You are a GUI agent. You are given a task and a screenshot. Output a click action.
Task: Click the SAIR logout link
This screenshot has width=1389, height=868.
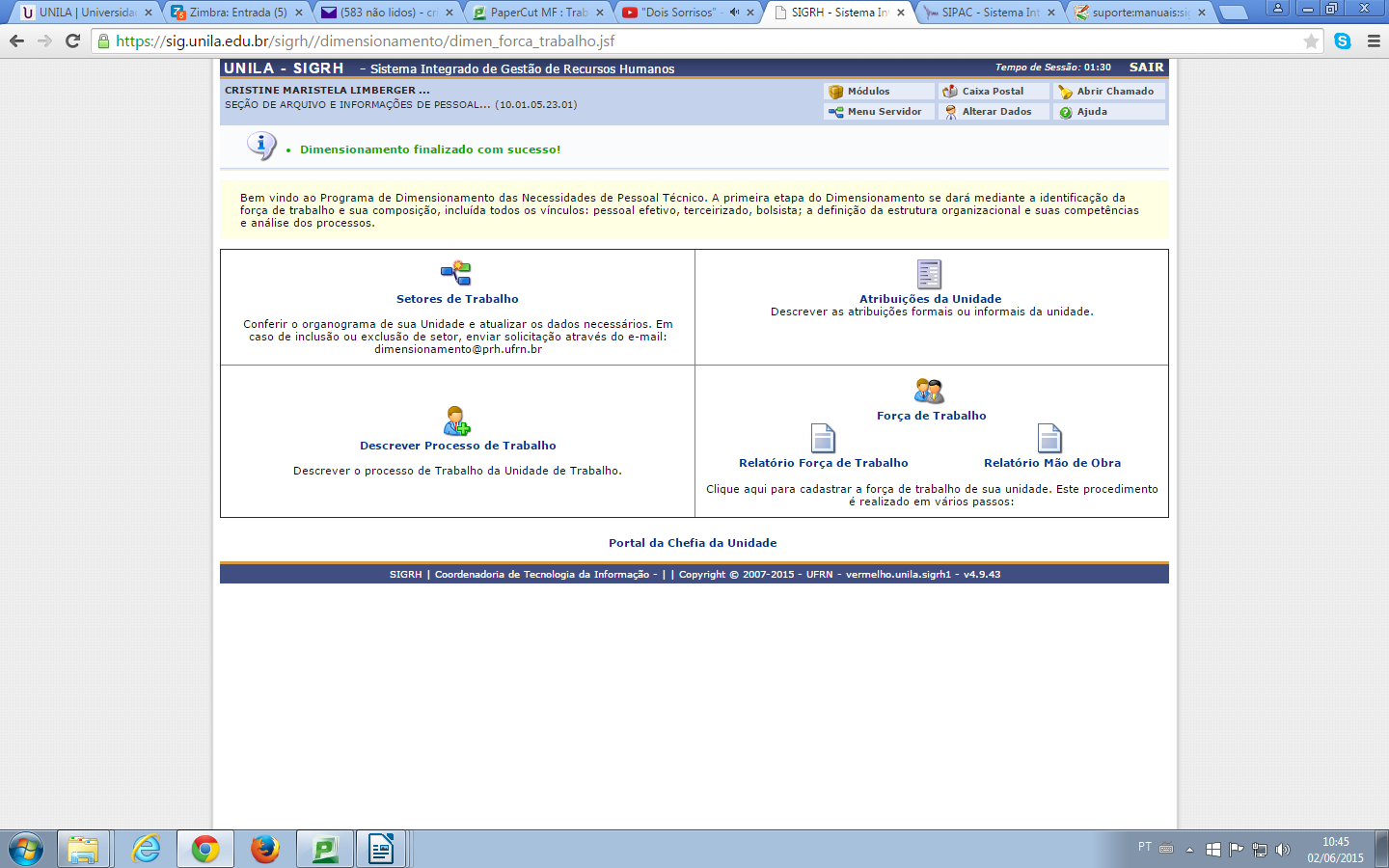coord(1146,68)
